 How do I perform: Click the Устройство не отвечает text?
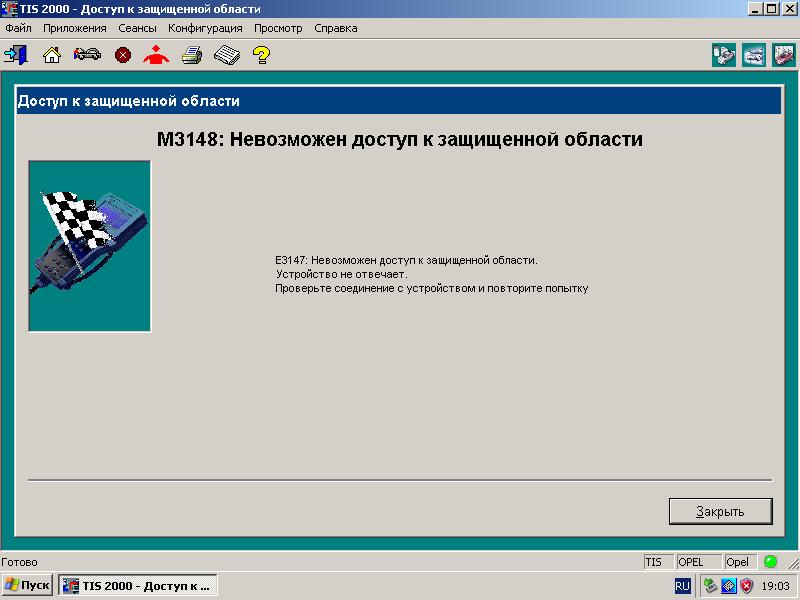click(341, 274)
